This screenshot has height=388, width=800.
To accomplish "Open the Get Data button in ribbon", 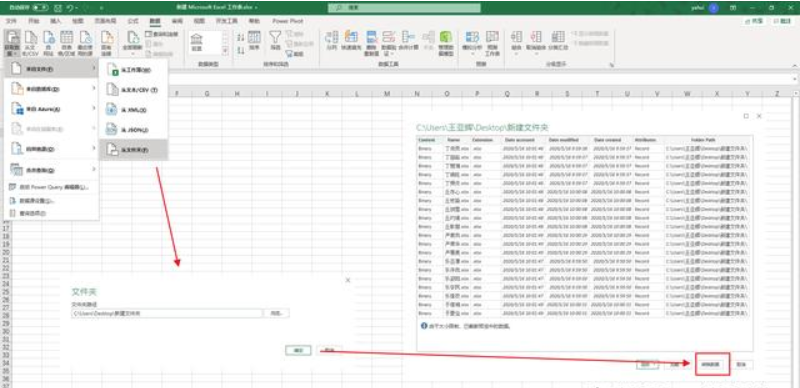I will click(x=13, y=43).
